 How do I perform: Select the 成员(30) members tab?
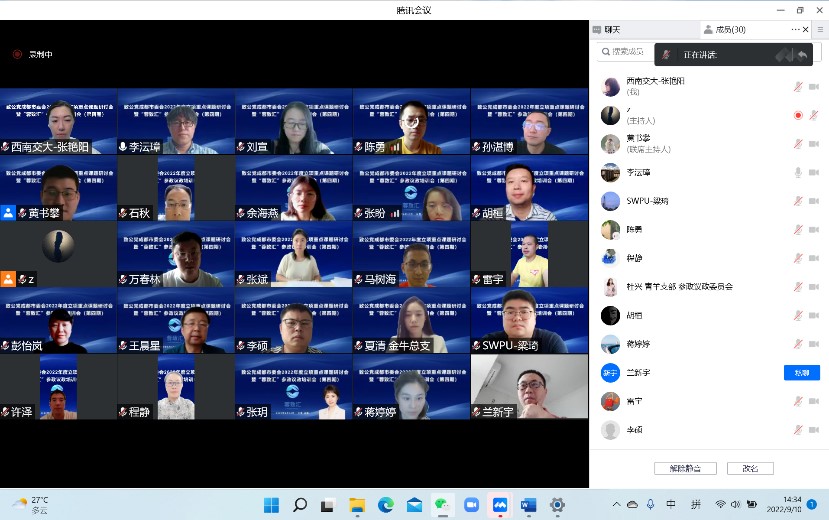tap(725, 30)
